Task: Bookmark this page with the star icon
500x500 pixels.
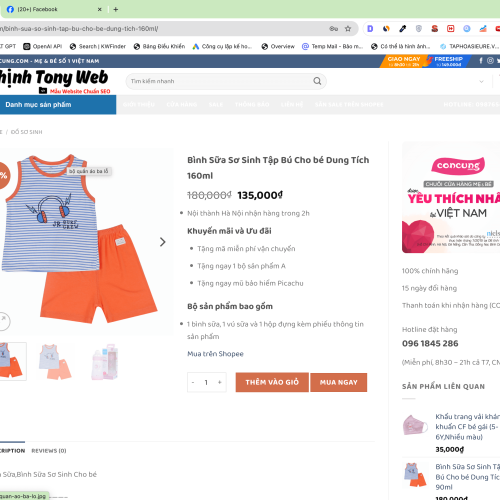Action: pyautogui.click(x=348, y=29)
